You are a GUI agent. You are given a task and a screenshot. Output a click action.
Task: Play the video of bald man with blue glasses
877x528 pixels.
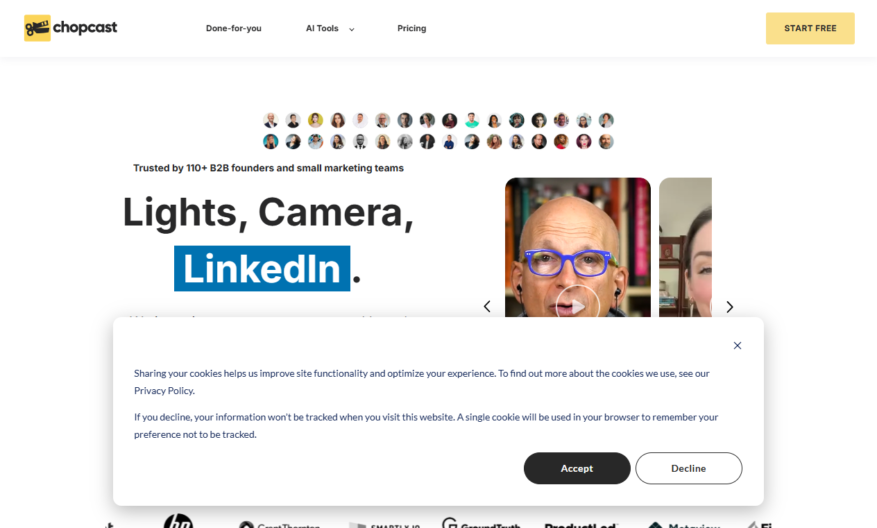click(578, 305)
